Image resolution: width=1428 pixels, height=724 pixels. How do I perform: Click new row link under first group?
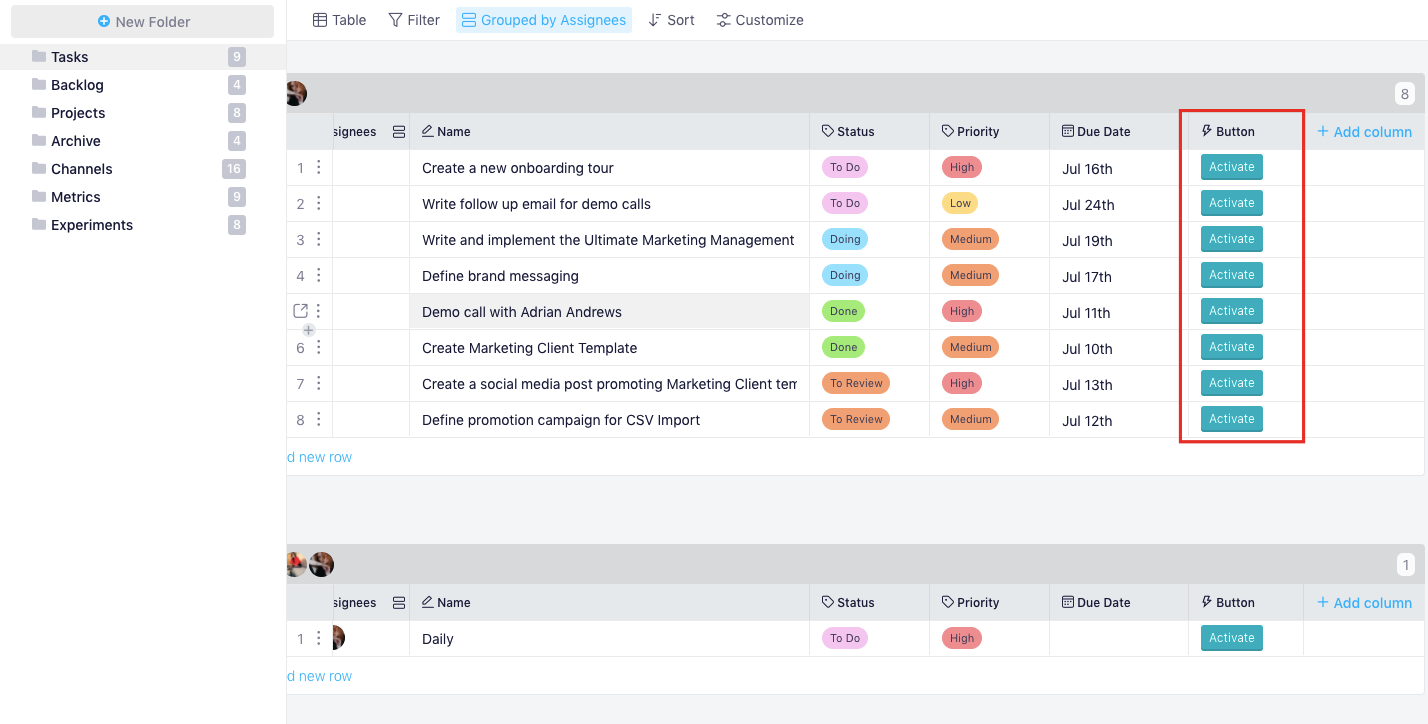(320, 457)
